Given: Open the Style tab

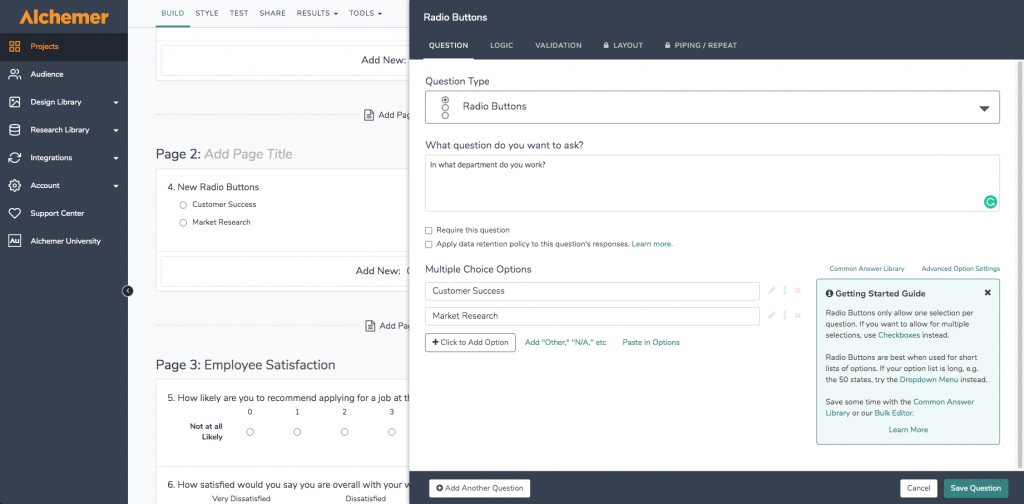Looking at the screenshot, I should pos(207,13).
